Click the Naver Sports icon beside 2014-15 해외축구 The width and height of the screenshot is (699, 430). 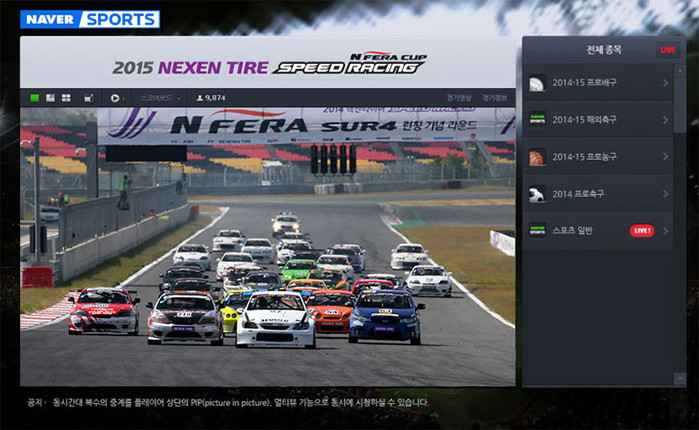coord(537,120)
